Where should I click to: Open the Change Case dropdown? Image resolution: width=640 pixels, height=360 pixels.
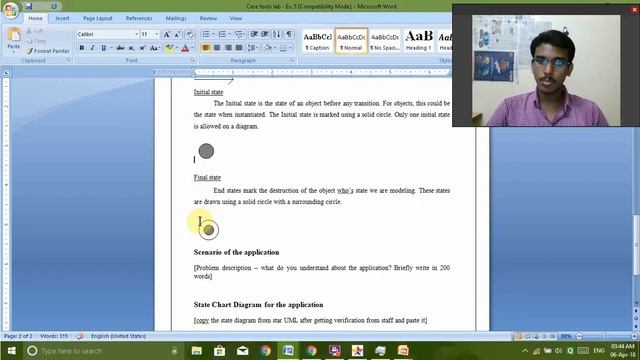coord(154,48)
